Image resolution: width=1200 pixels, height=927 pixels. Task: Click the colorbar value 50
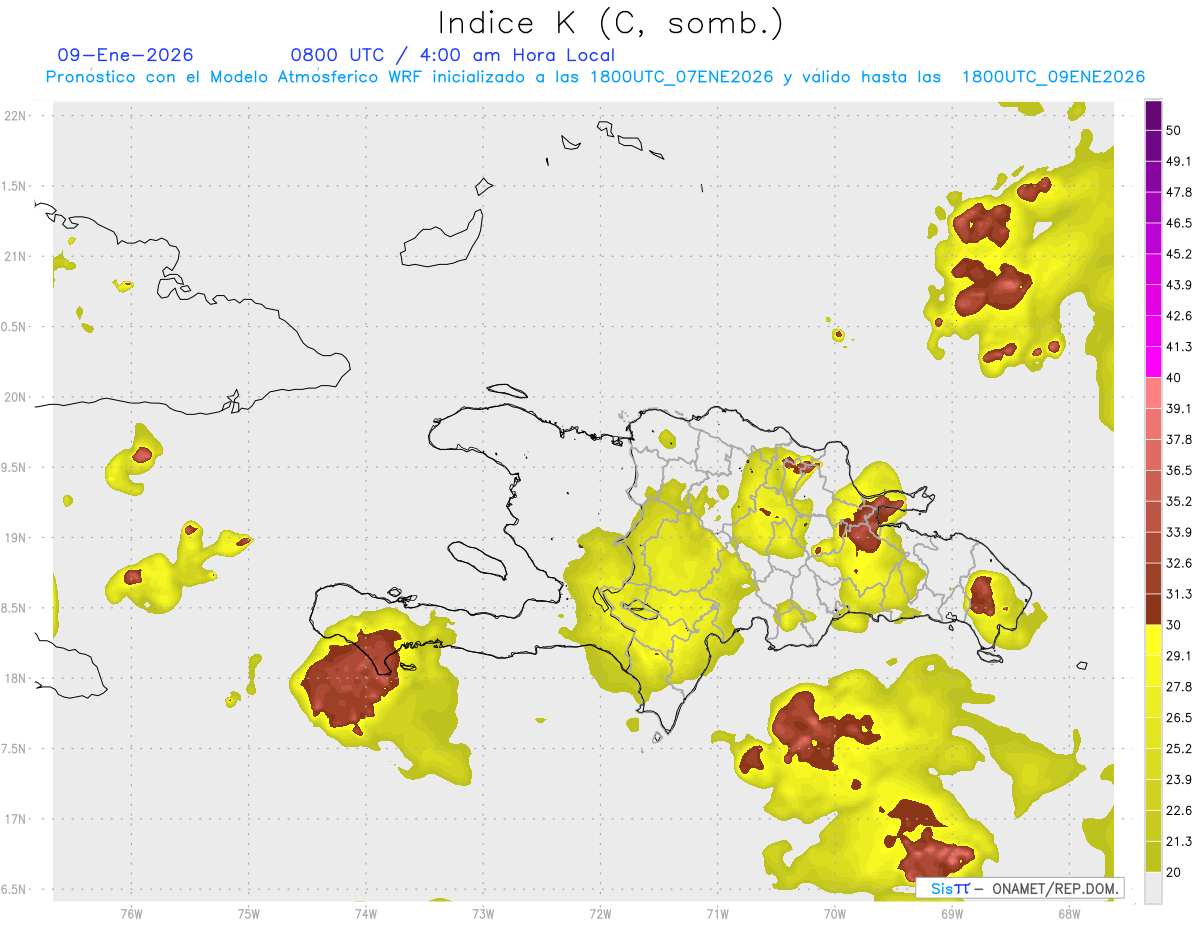tap(1174, 130)
